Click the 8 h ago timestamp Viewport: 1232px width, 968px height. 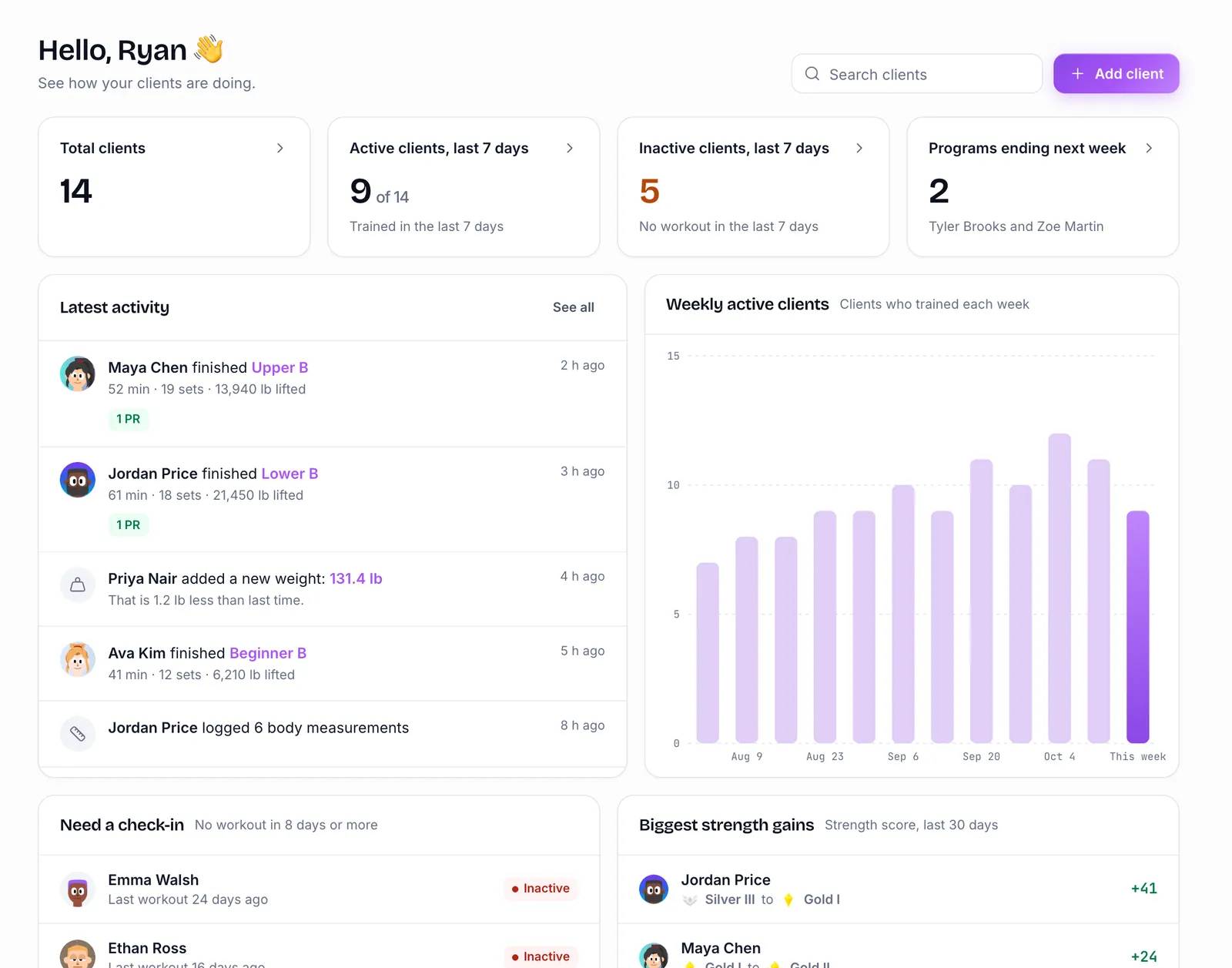pyautogui.click(x=582, y=725)
